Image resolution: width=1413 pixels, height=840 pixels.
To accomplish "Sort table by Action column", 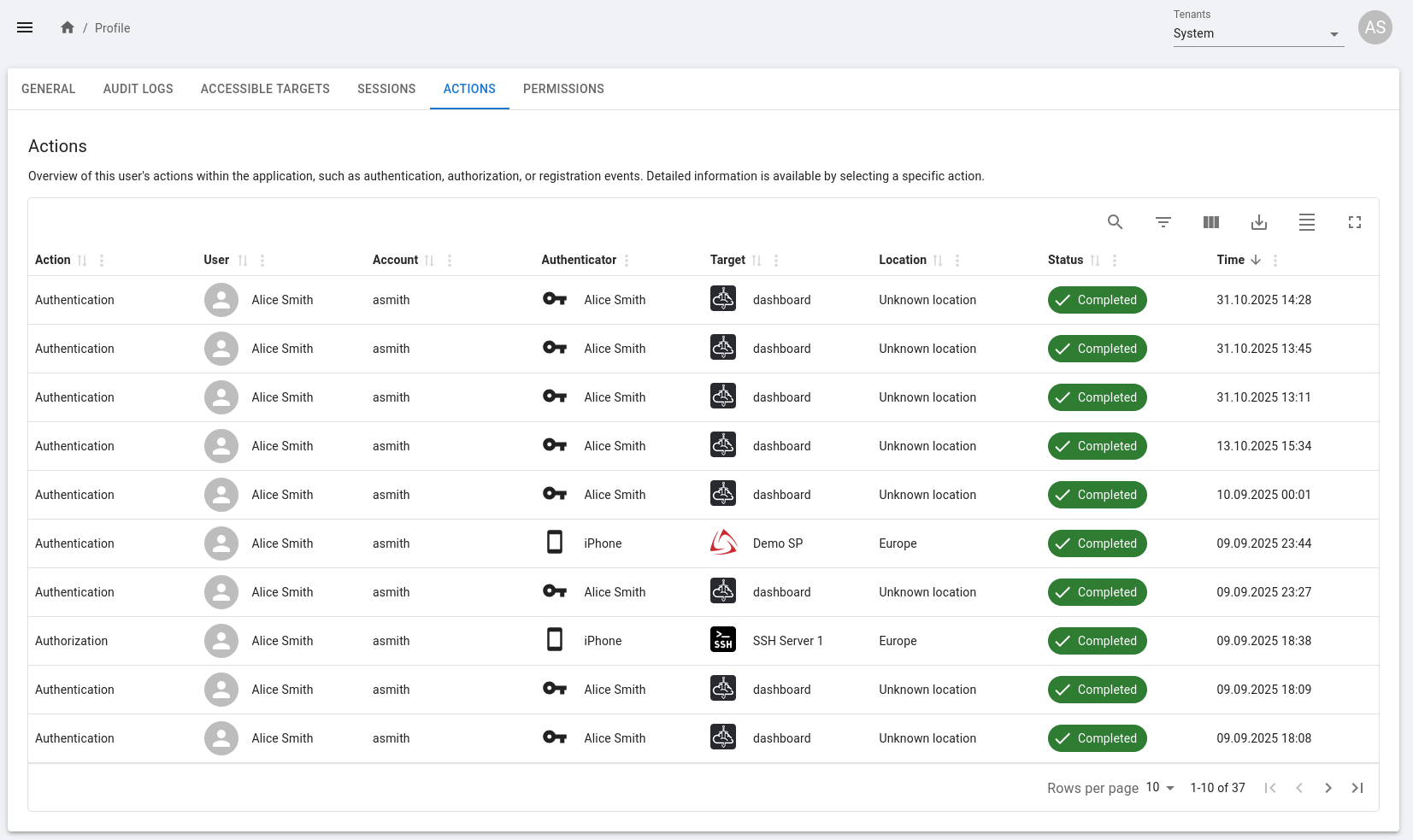I will click(x=82, y=261).
